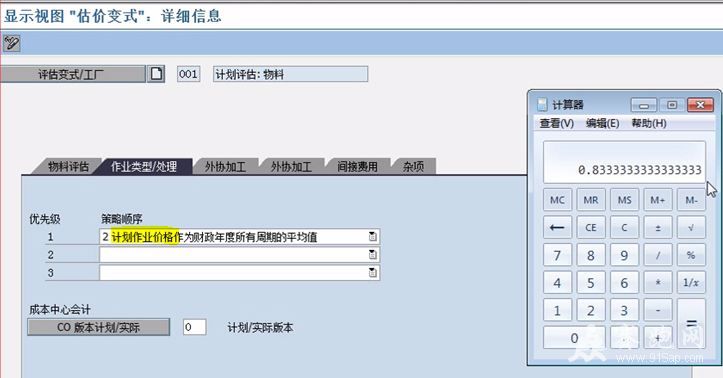Image resolution: width=723 pixels, height=378 pixels.
Task: Click the calculator MC memory clear key
Action: [557, 200]
